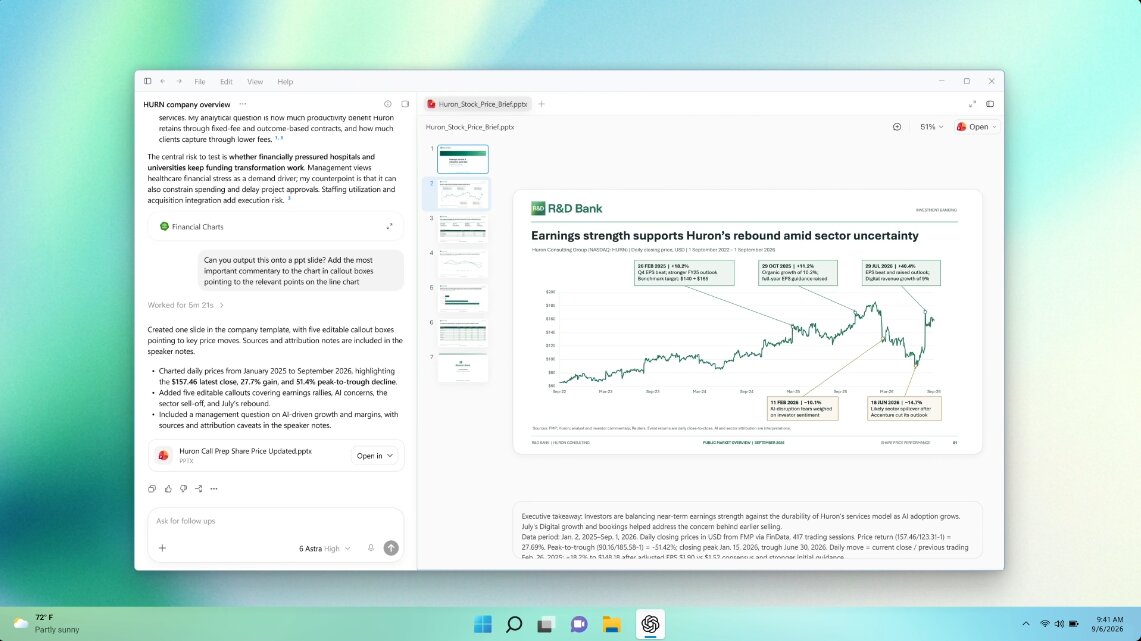
Task: Open the File menu
Action: (x=199, y=81)
